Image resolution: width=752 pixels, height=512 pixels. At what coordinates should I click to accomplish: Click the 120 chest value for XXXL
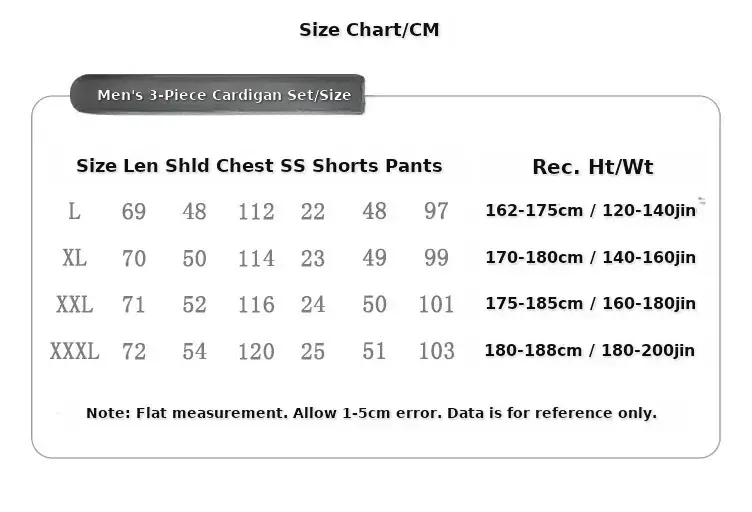[256, 351]
